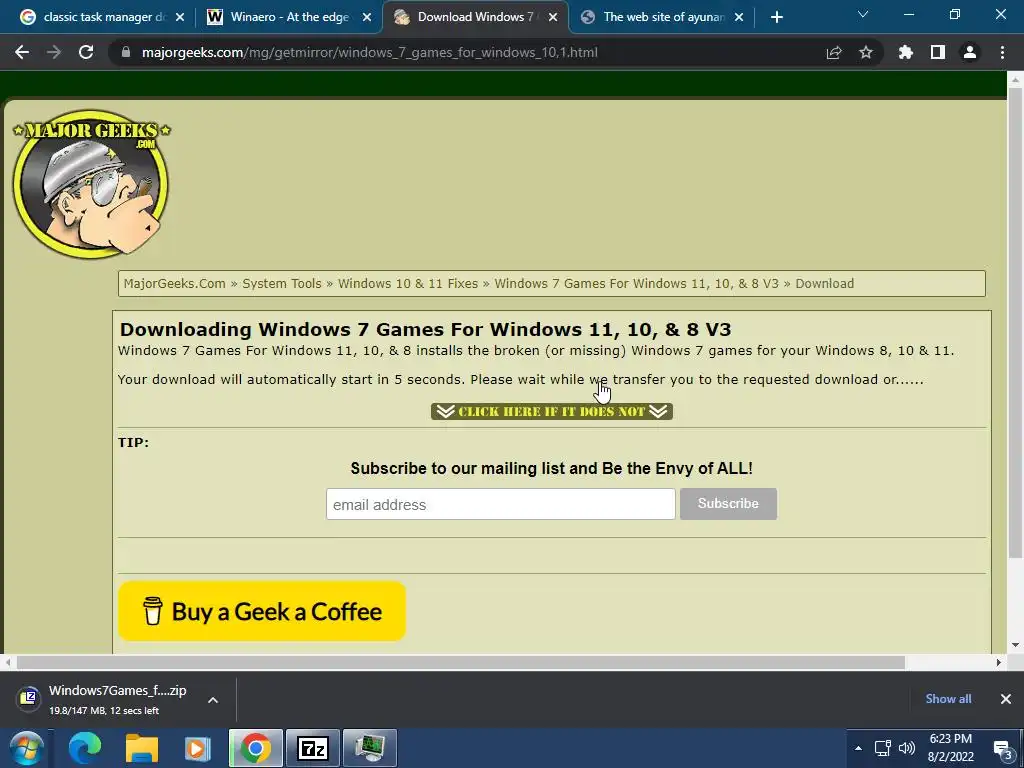
Task: Close the downloads bar
Action: pyautogui.click(x=1006, y=699)
